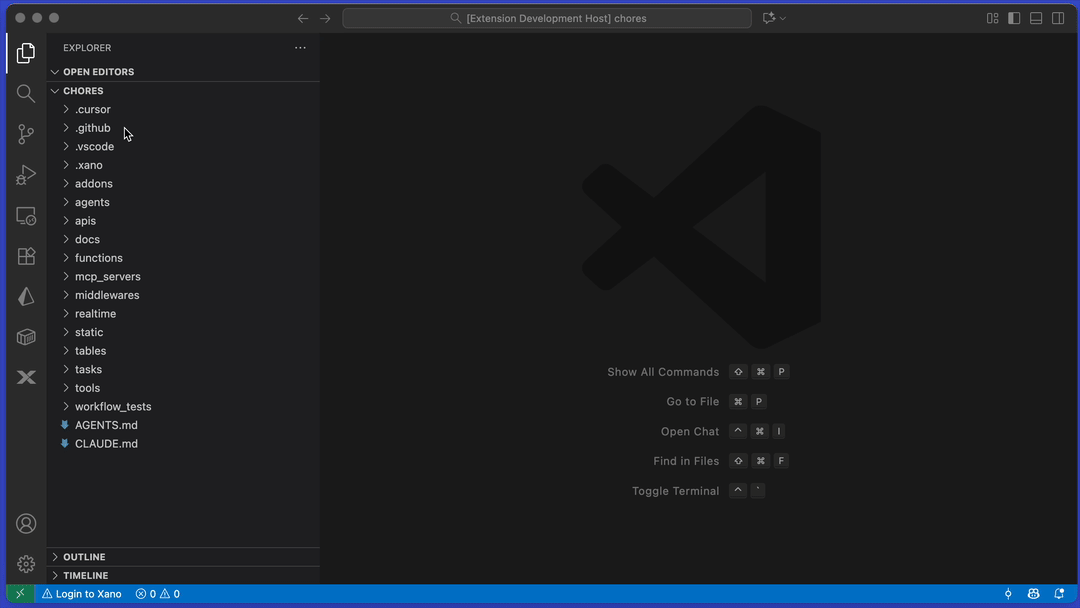Click Login to Xano in the status bar

point(82,594)
